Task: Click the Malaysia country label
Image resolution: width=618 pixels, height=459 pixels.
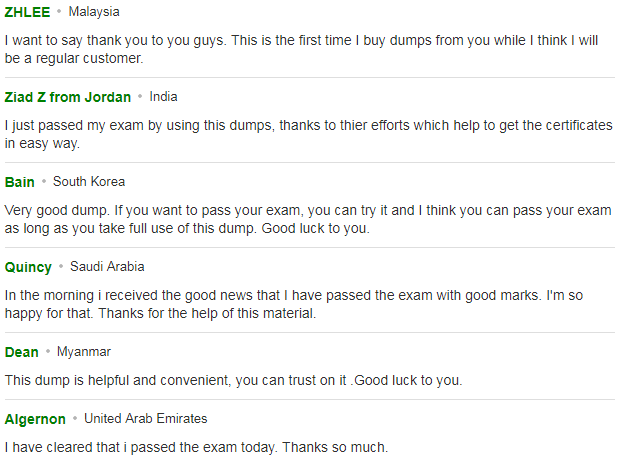Action: coord(94,12)
